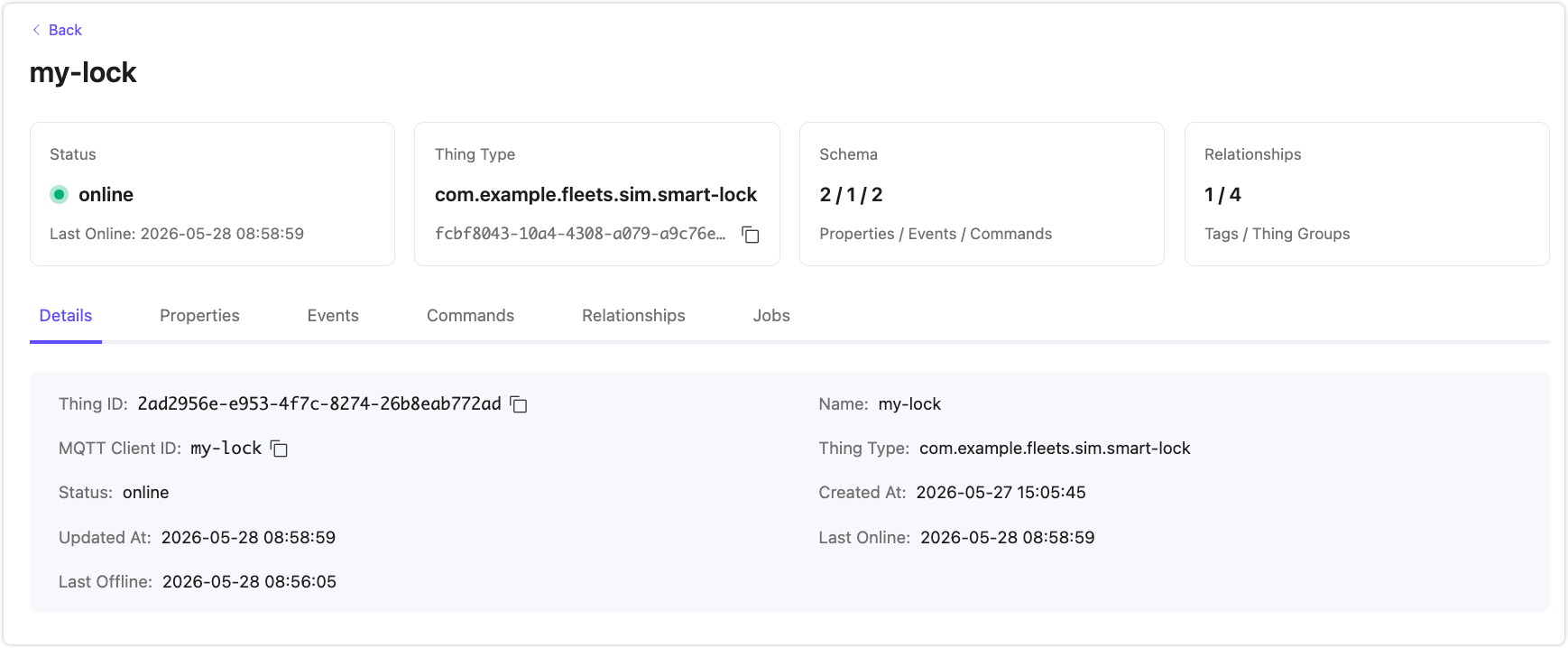This screenshot has width=1568, height=648.
Task: Click com.example.fleets.sim.smart-lock in Thing Type card
Action: (x=595, y=194)
